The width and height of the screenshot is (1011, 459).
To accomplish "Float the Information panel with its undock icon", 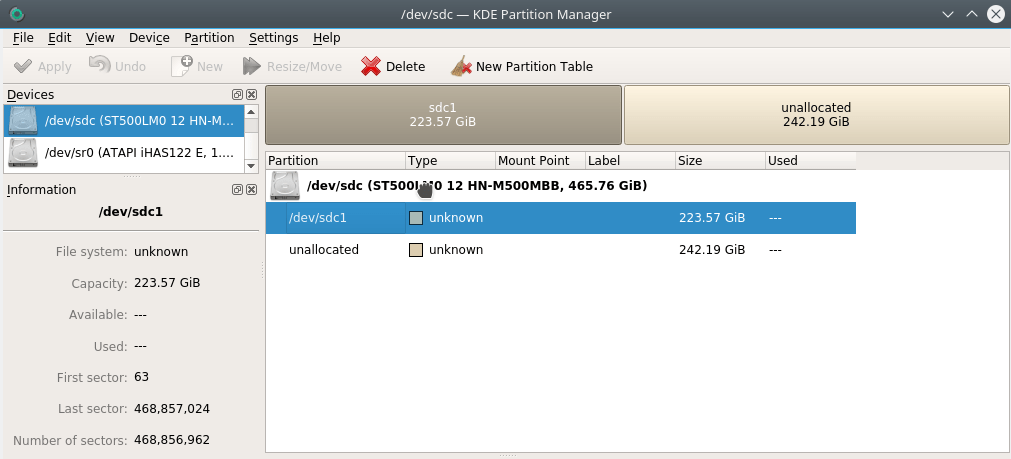I will click(237, 190).
